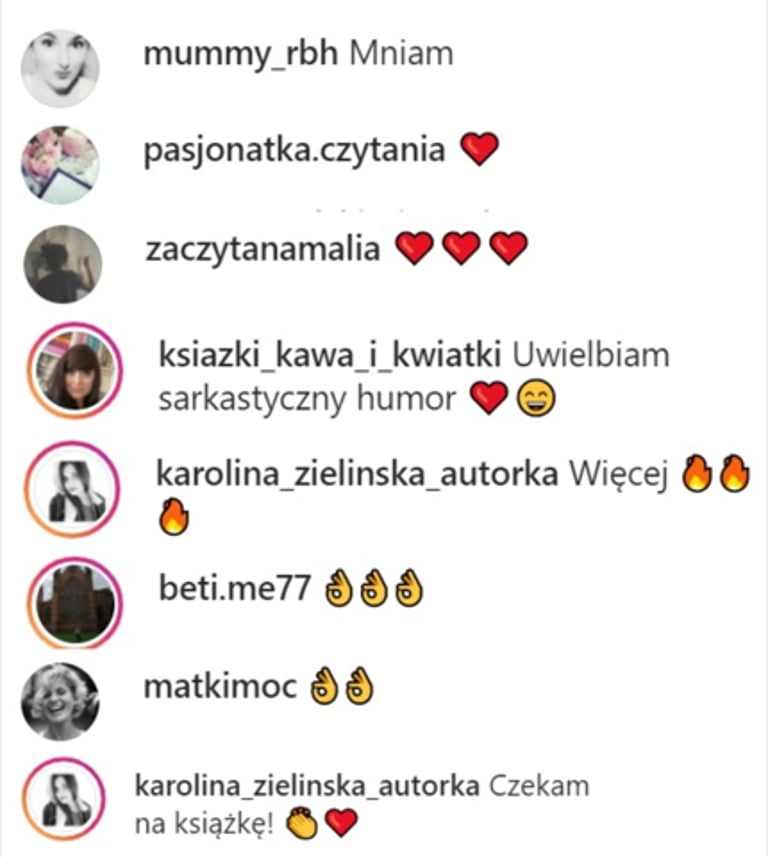Open karolina_zielinska_autorka avatar beside Więcej comment
The width and height of the screenshot is (768, 857).
(73, 489)
